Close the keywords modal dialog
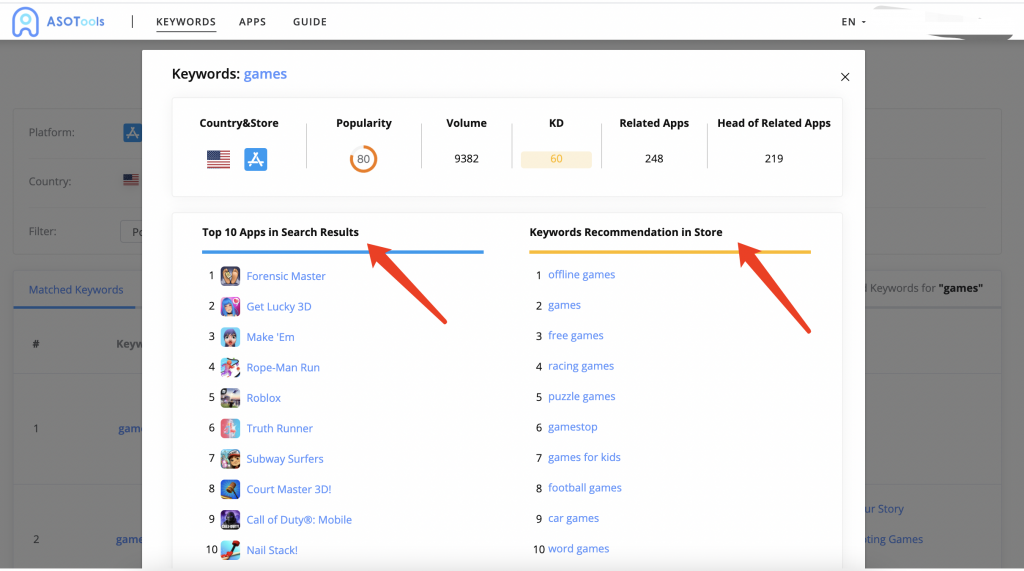The height and width of the screenshot is (571, 1024). coord(845,77)
